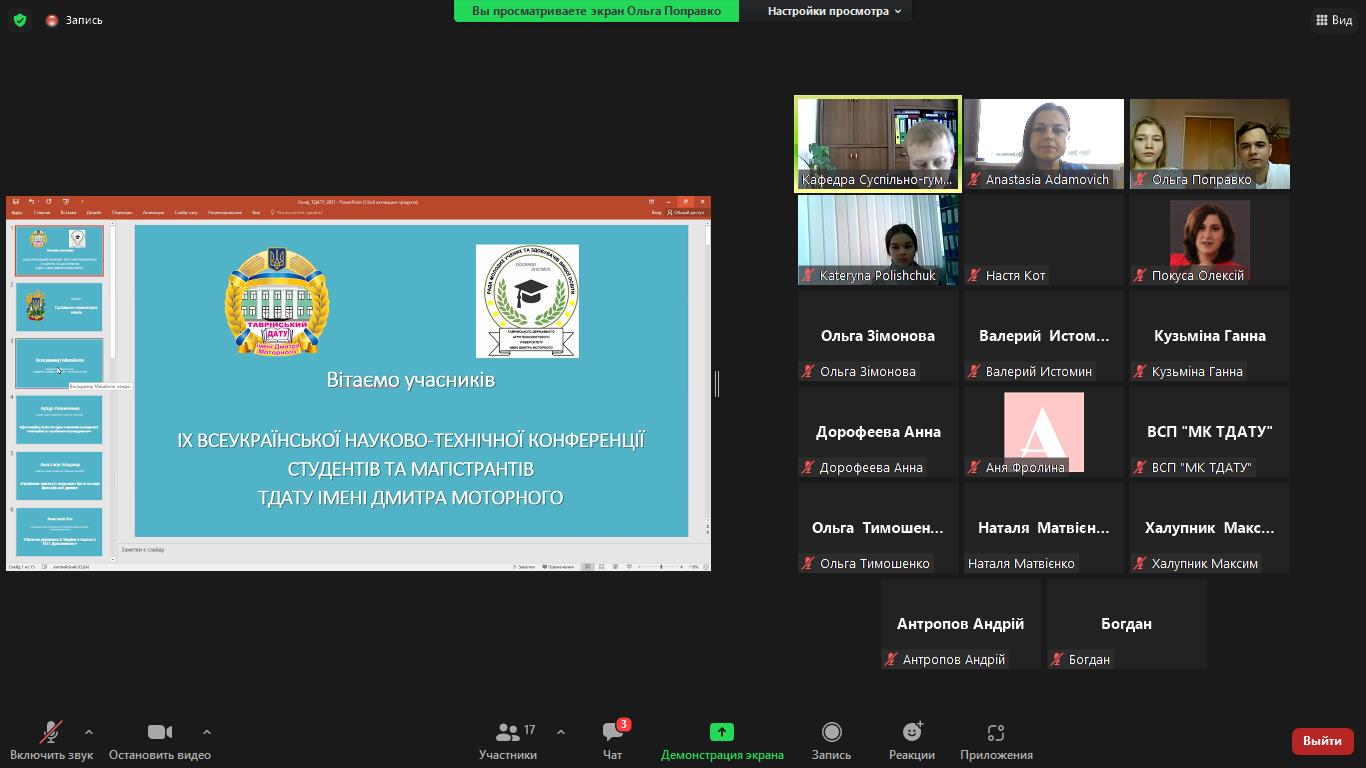
Task: Click the Вид gallery layout icon
Action: [x=1321, y=20]
